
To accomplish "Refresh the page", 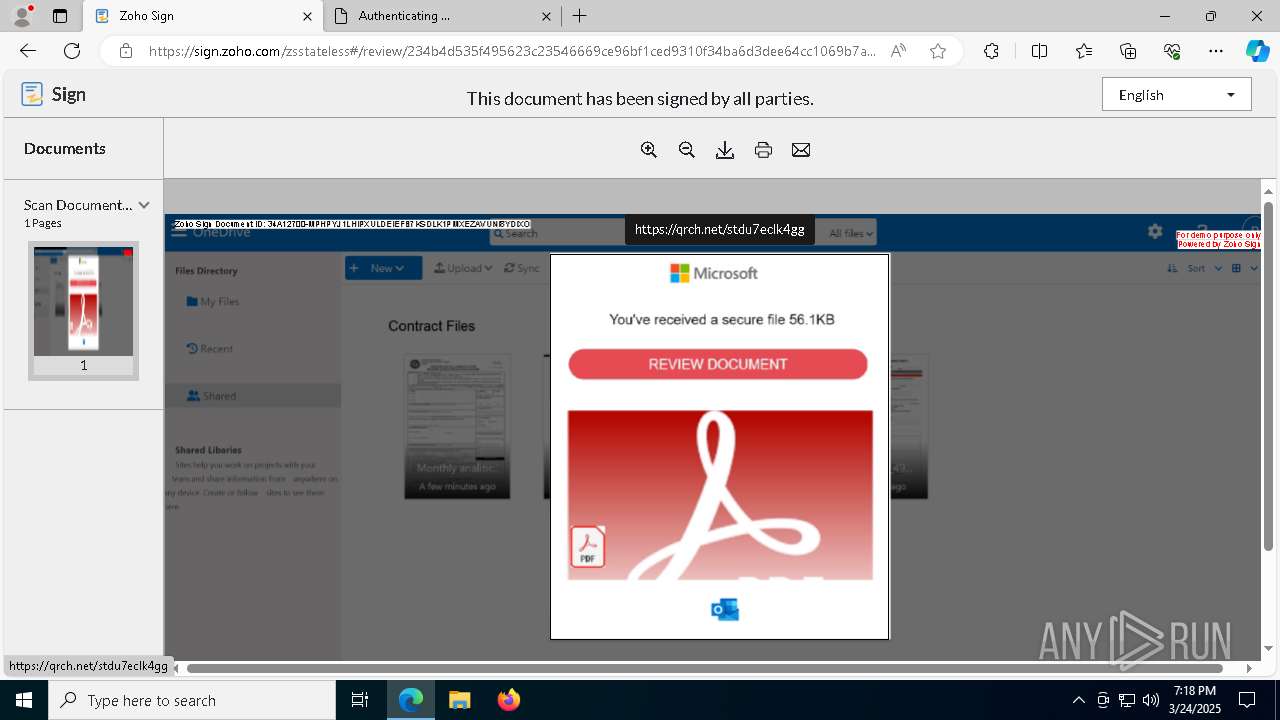I will (72, 51).
